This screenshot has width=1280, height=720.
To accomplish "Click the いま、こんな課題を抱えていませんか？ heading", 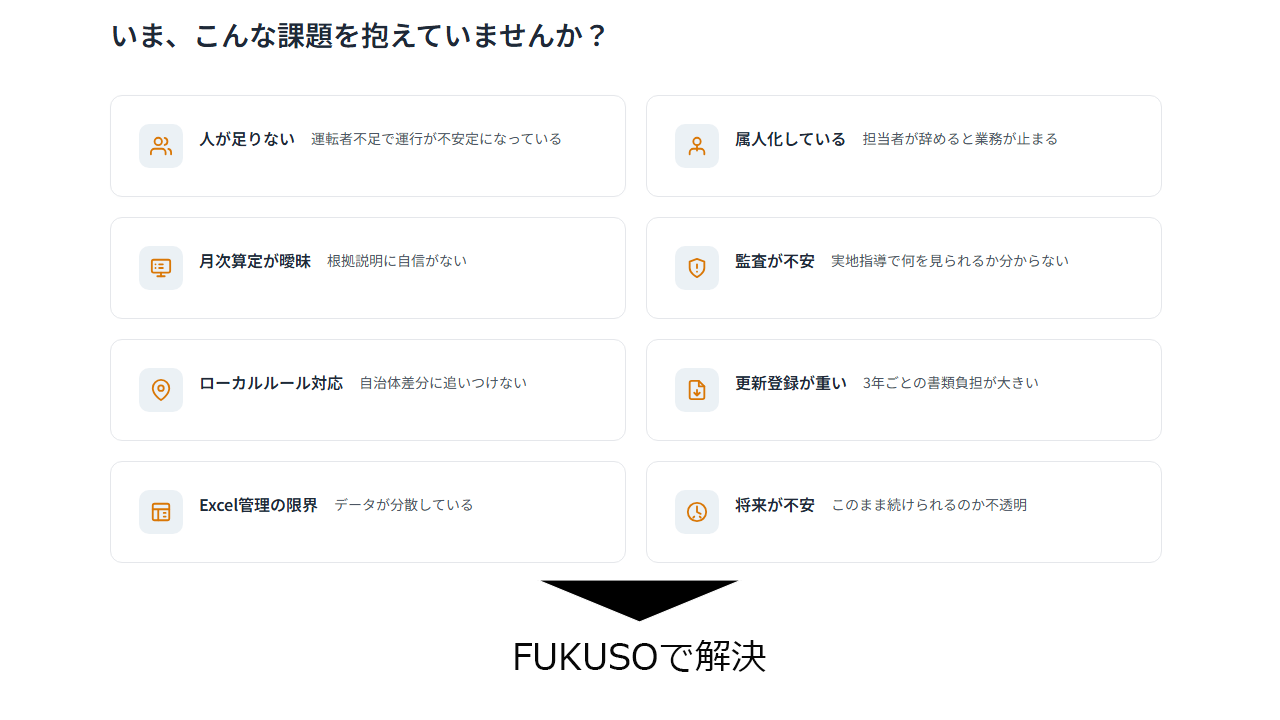I will tap(359, 35).
